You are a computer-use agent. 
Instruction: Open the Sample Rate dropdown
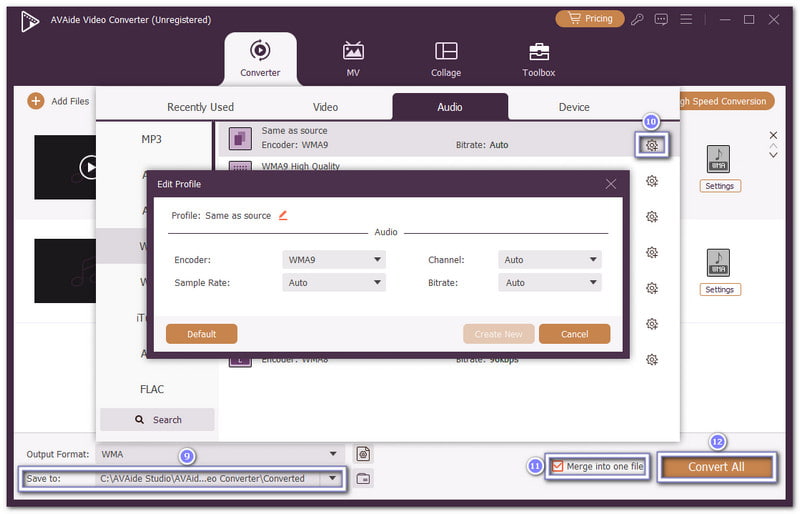pyautogui.click(x=334, y=283)
